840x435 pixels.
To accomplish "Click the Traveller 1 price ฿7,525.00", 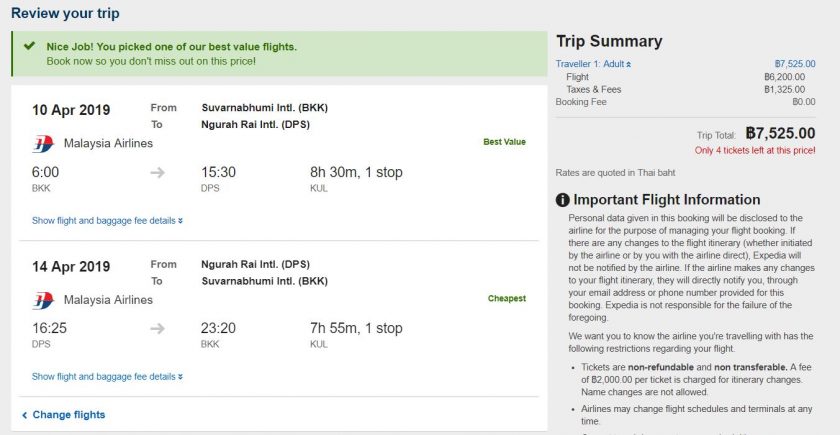I will pos(795,64).
